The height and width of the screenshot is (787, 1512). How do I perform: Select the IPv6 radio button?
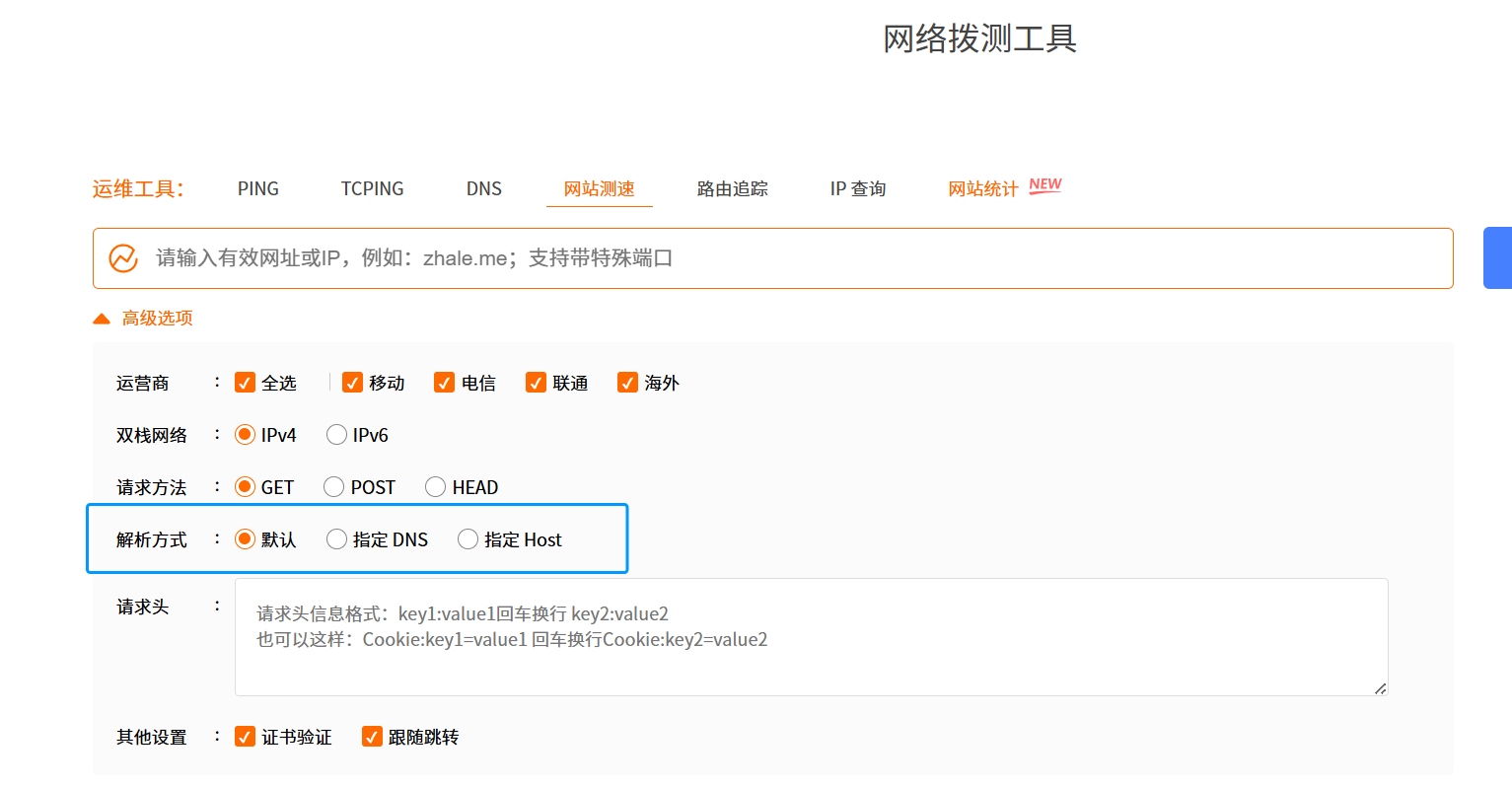pos(336,435)
